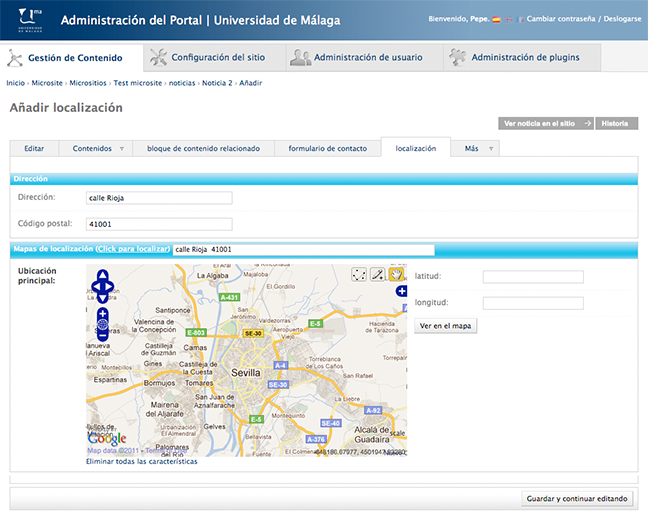The width and height of the screenshot is (648, 532).
Task: Go to Noticia 2 in breadcrumb
Action: (217, 83)
